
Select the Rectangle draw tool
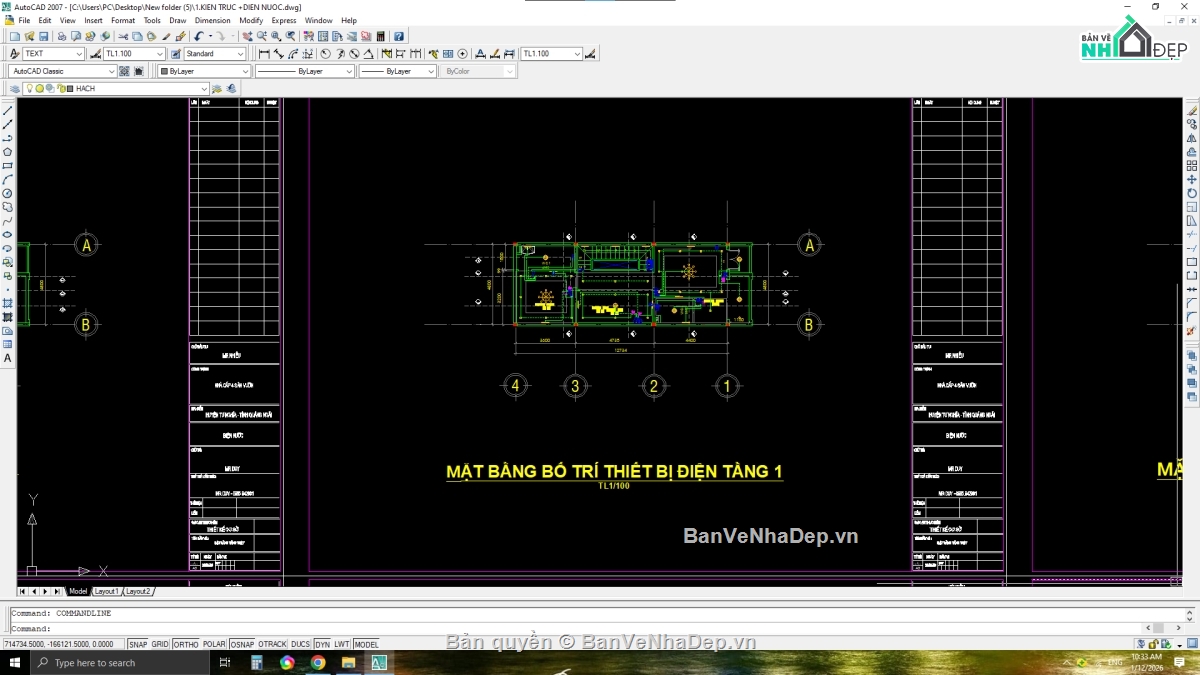click(8, 166)
